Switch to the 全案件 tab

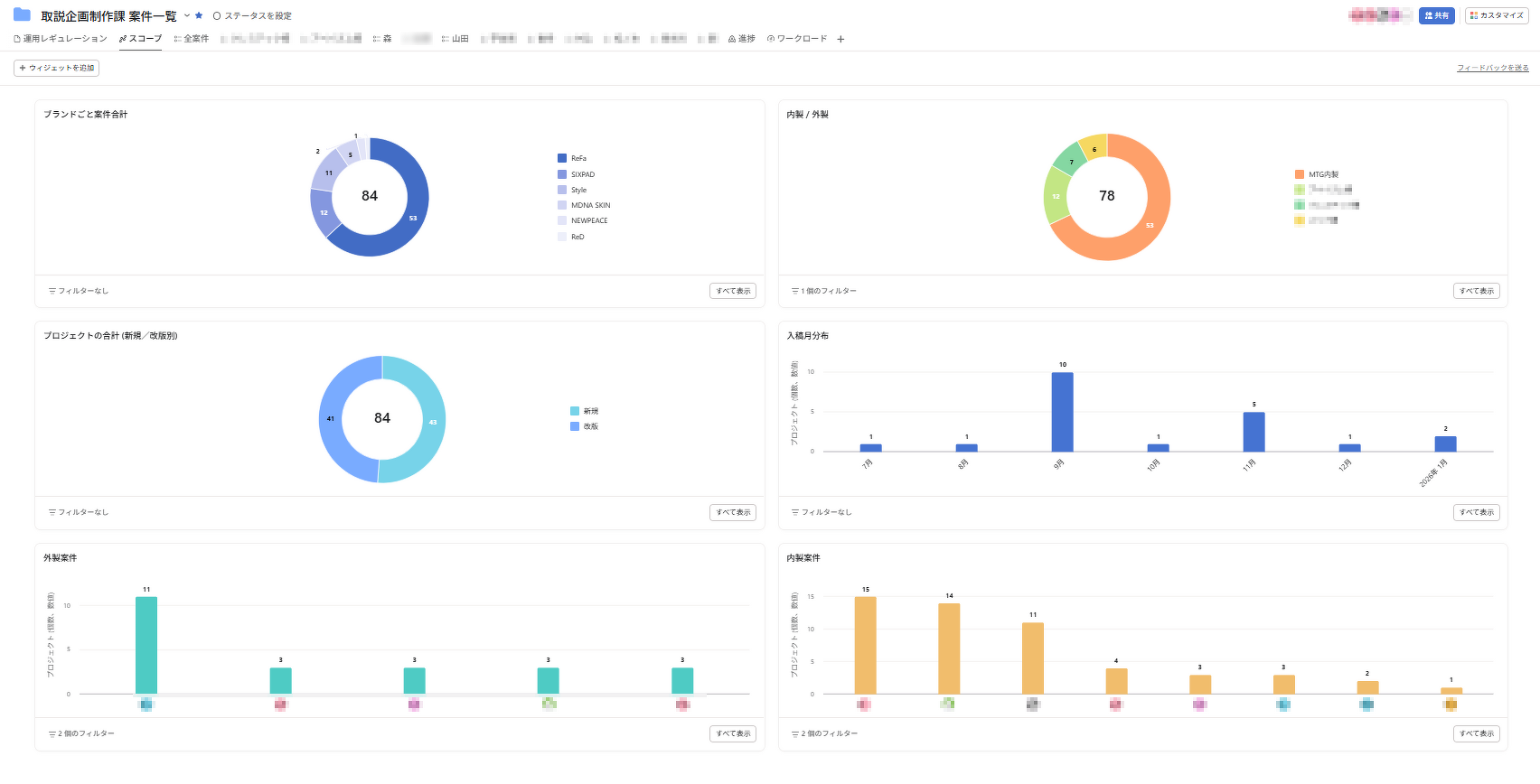pyautogui.click(x=192, y=39)
